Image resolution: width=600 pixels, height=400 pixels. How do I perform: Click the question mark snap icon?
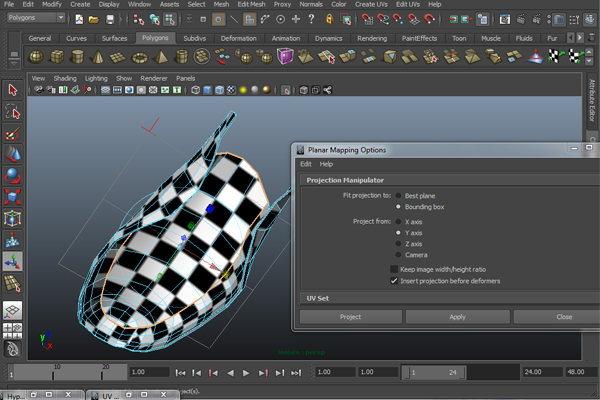point(311,19)
